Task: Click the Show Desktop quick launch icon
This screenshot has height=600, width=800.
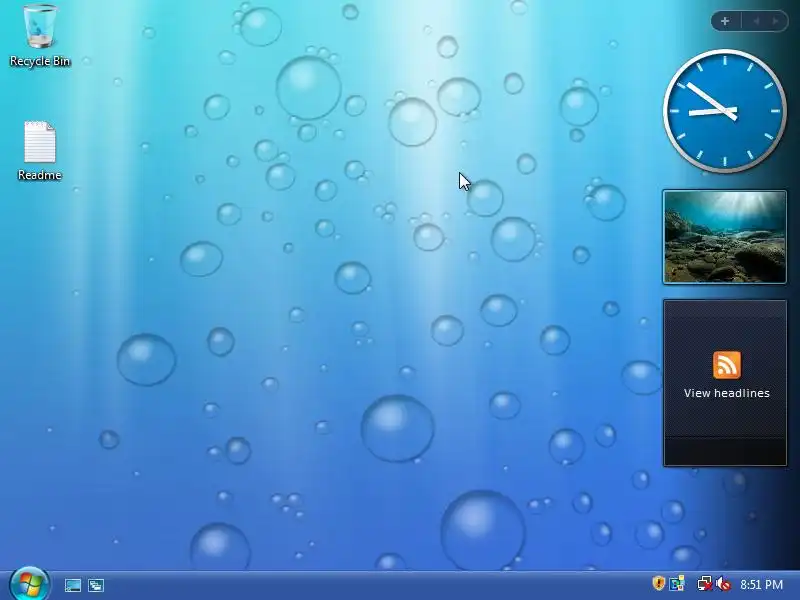Action: pos(72,585)
